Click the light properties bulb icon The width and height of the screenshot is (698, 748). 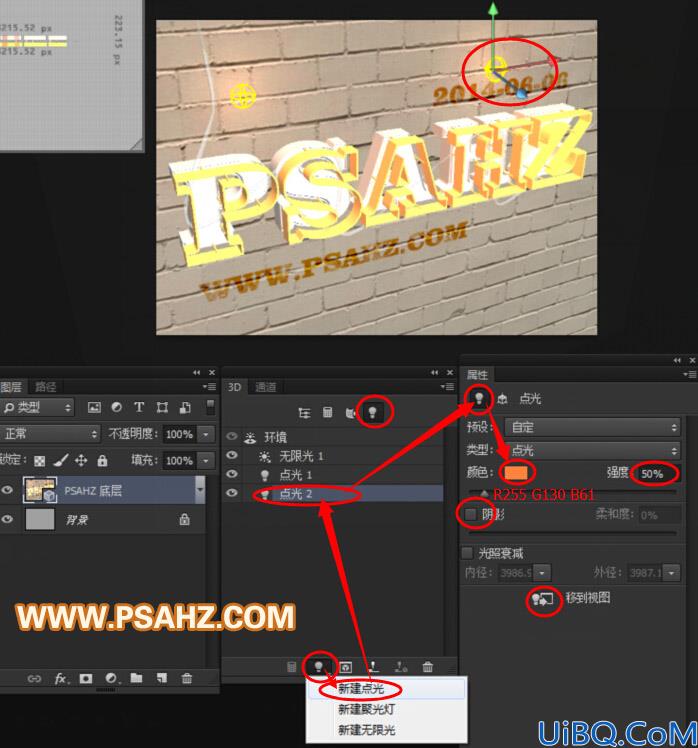click(x=479, y=398)
